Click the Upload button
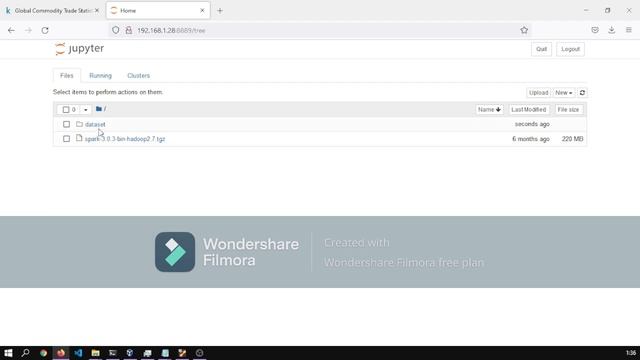 coord(538,93)
